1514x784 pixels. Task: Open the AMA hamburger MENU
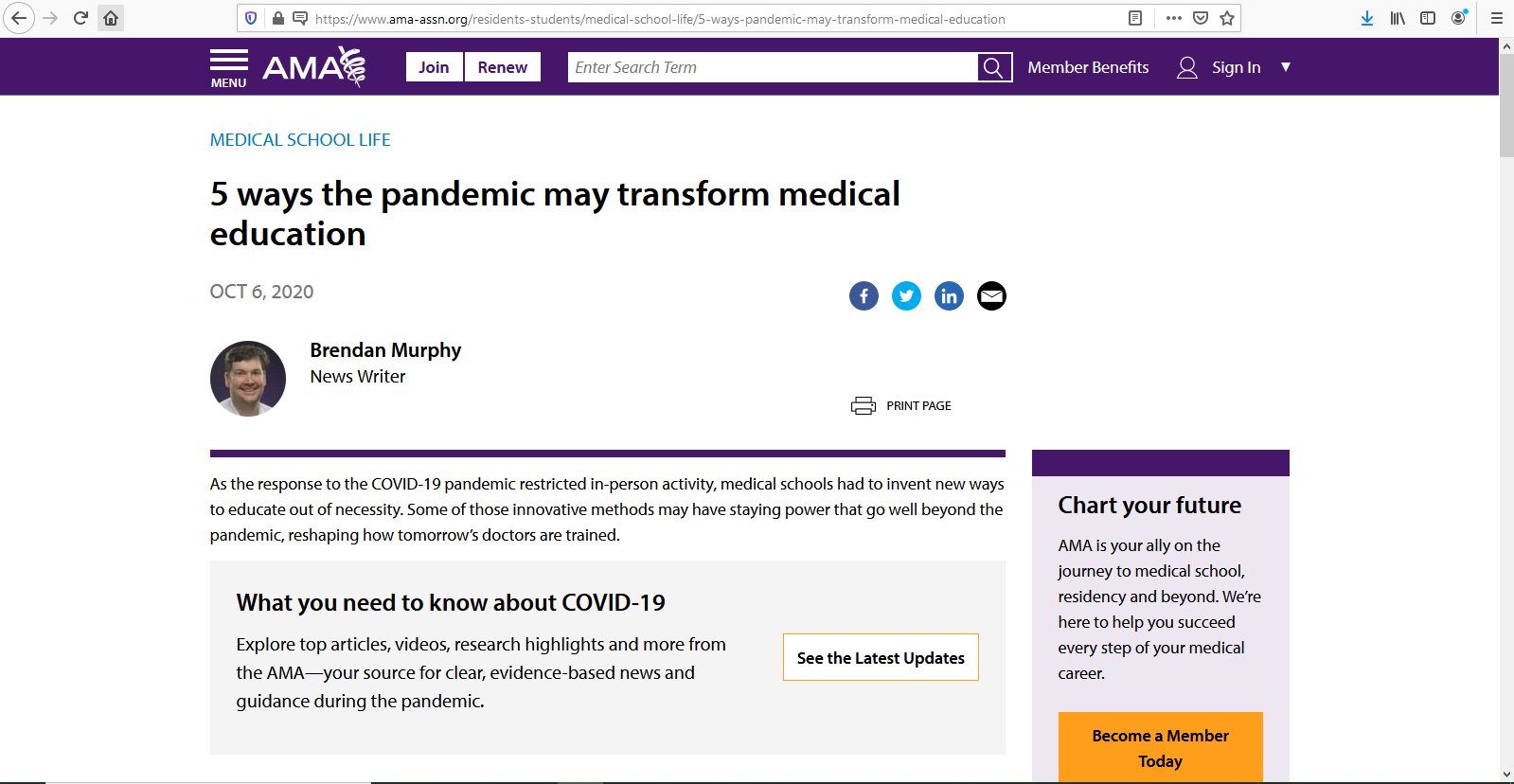coord(229,67)
